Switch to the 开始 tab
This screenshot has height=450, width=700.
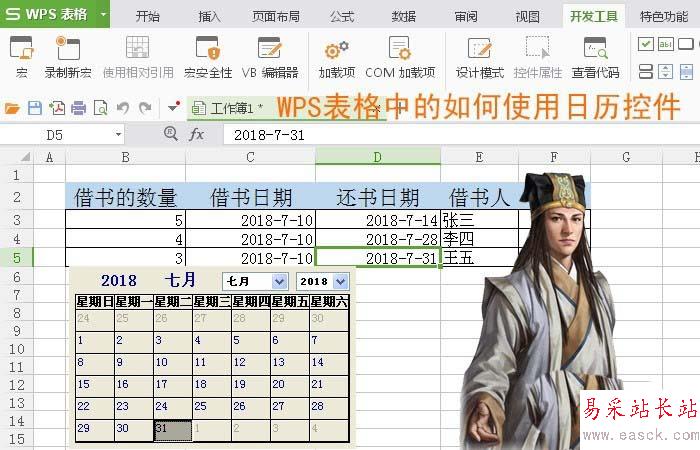coord(147,17)
